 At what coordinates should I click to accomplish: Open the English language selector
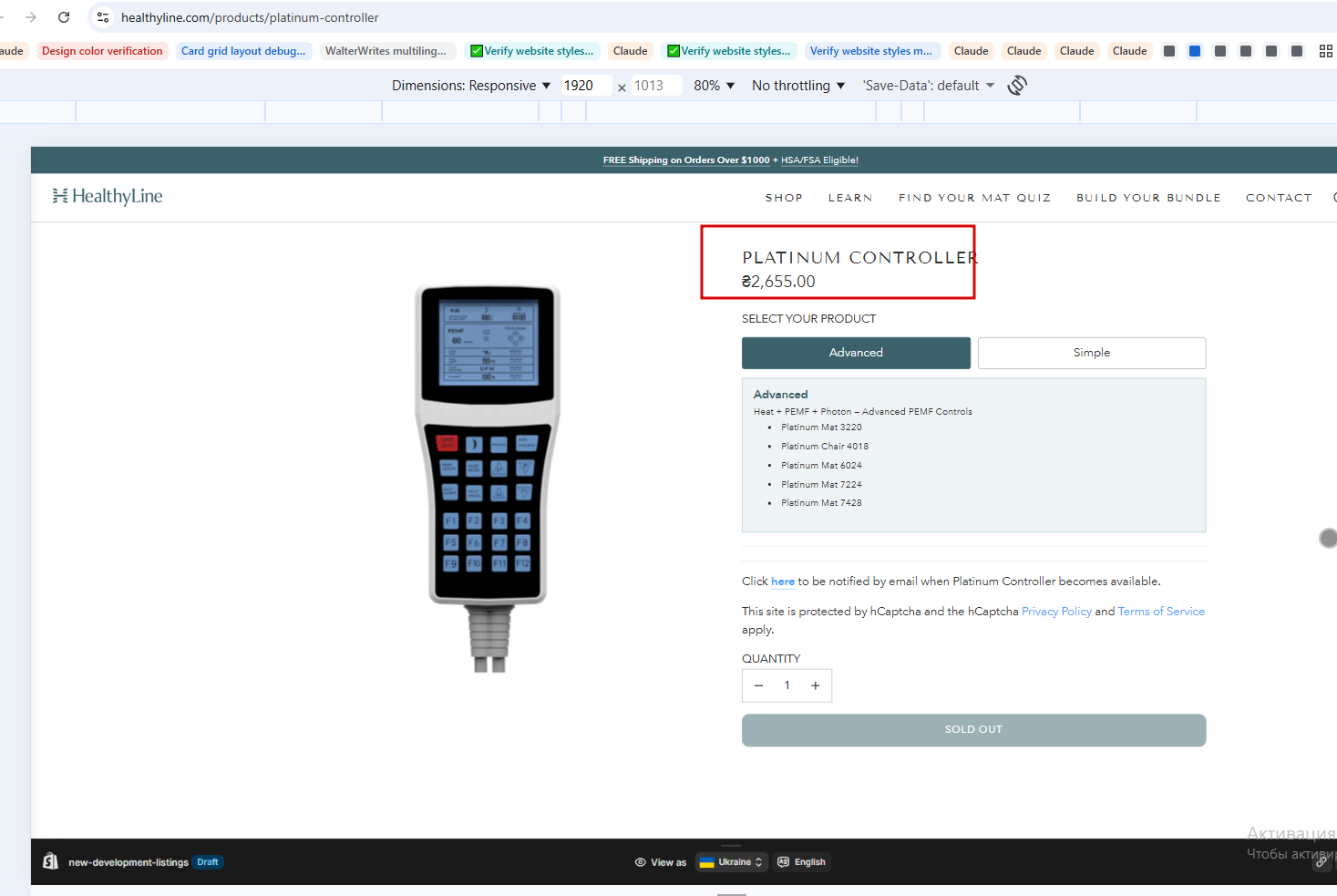click(801, 862)
